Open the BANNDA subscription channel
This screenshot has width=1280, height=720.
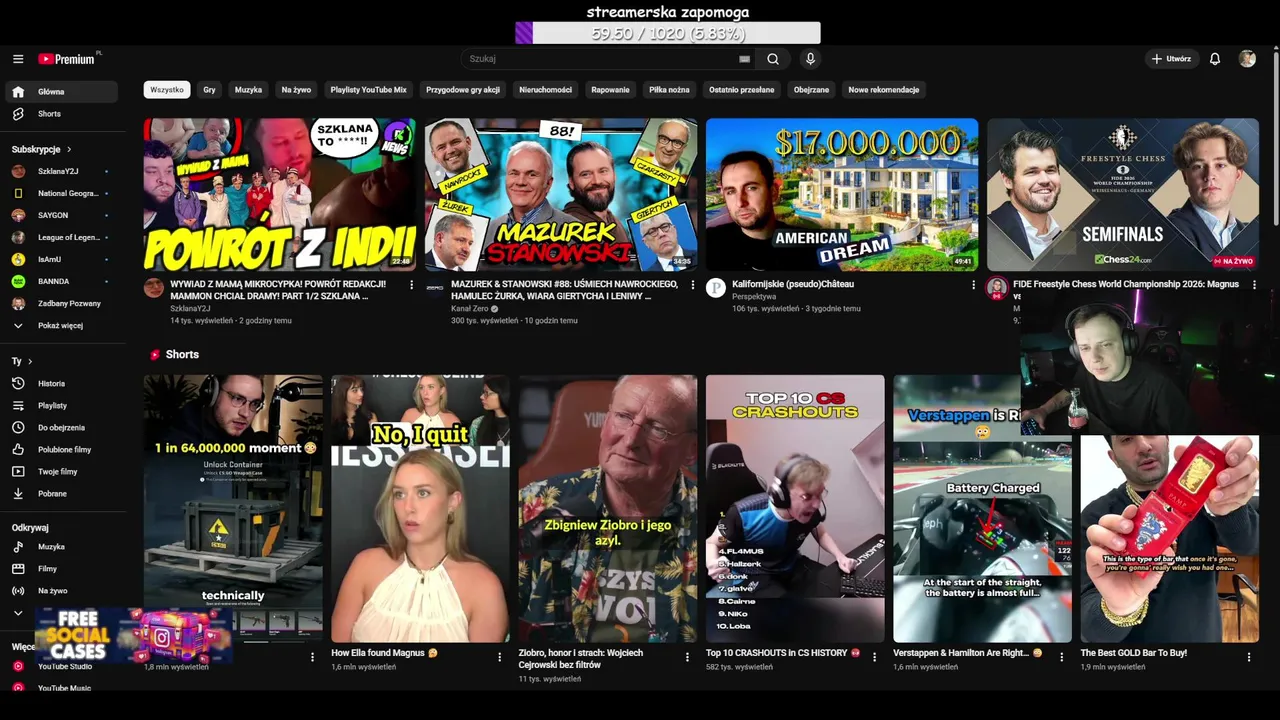click(x=61, y=282)
